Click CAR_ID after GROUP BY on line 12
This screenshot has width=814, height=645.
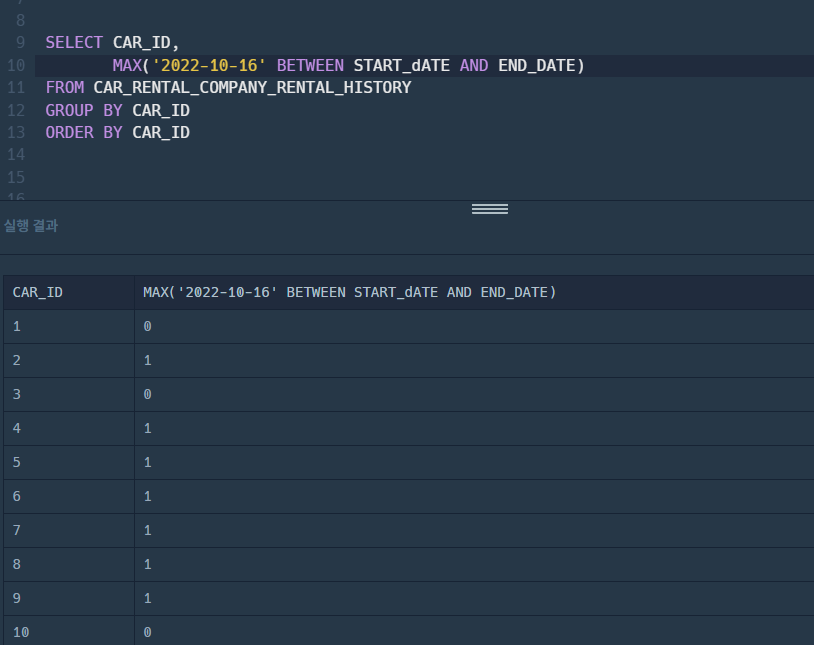161,110
